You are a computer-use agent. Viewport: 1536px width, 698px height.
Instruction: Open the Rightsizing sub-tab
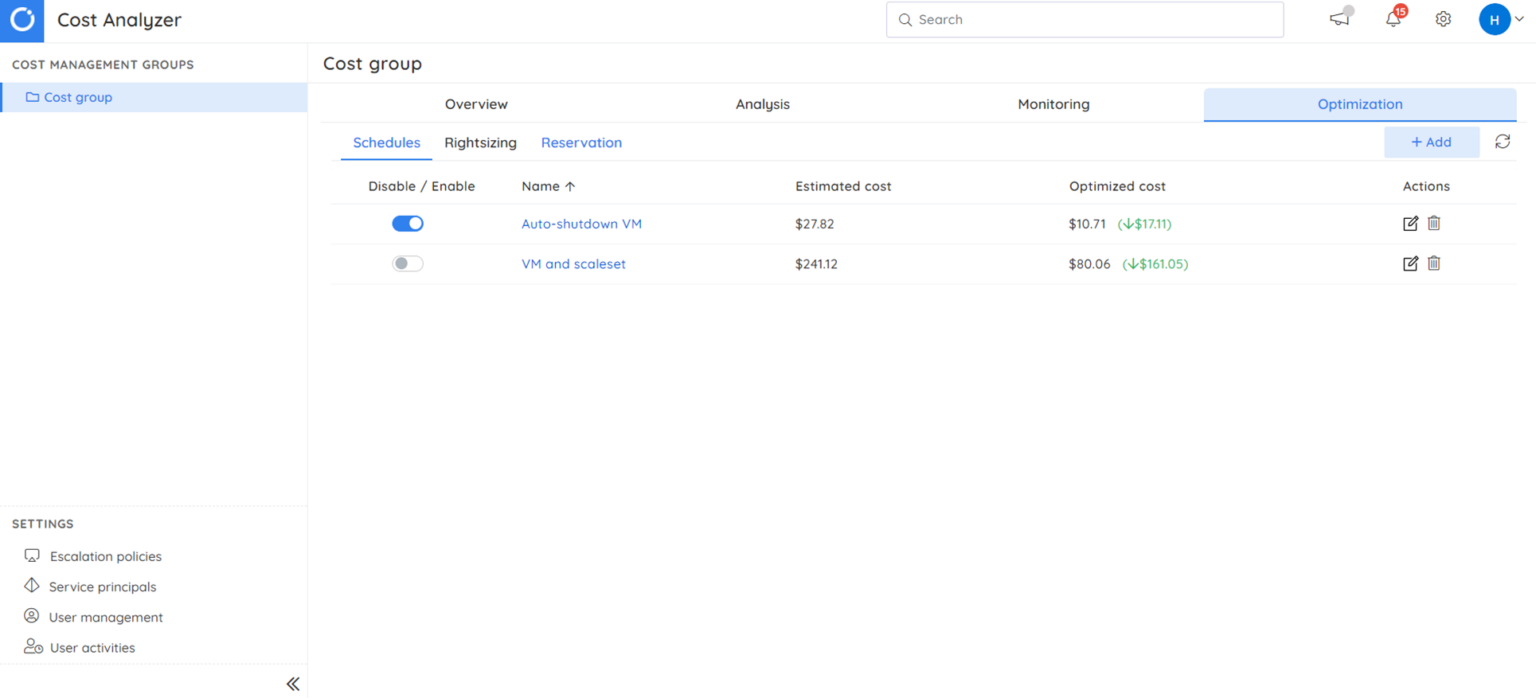point(480,143)
